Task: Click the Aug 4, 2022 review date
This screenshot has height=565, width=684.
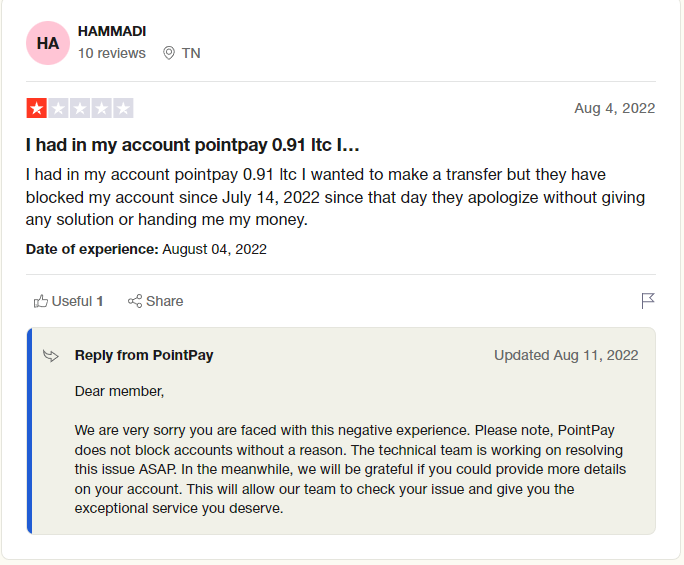Action: [615, 108]
